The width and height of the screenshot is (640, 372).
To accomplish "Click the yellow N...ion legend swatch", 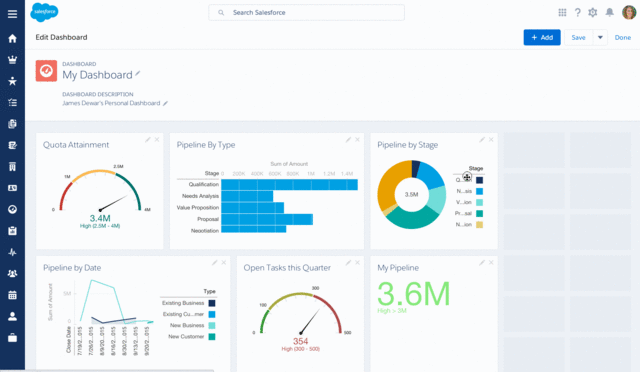I will point(480,225).
